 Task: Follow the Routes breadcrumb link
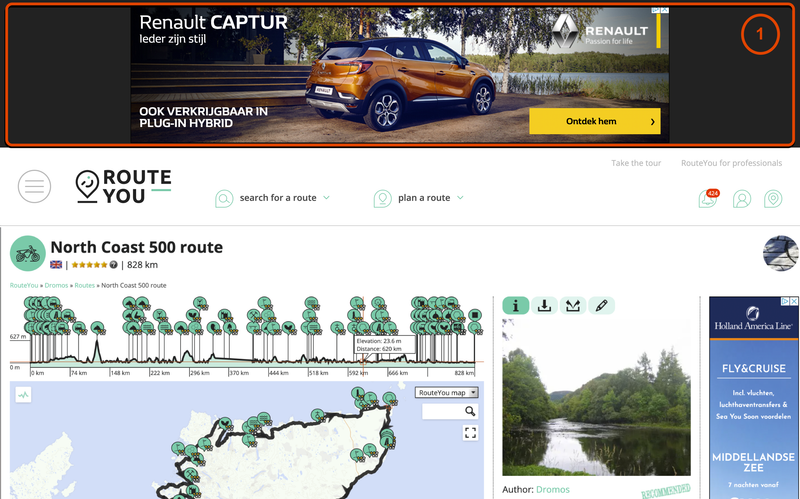(85, 285)
